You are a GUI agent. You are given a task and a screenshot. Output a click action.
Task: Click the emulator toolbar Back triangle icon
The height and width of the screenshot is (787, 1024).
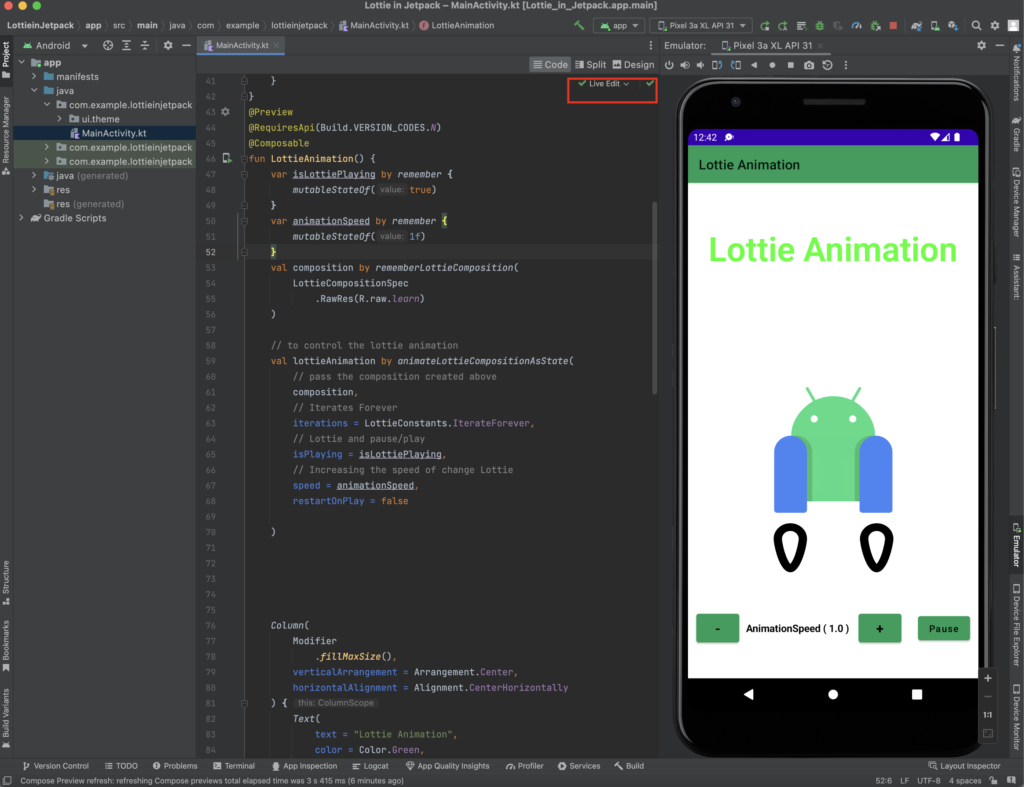click(x=754, y=65)
